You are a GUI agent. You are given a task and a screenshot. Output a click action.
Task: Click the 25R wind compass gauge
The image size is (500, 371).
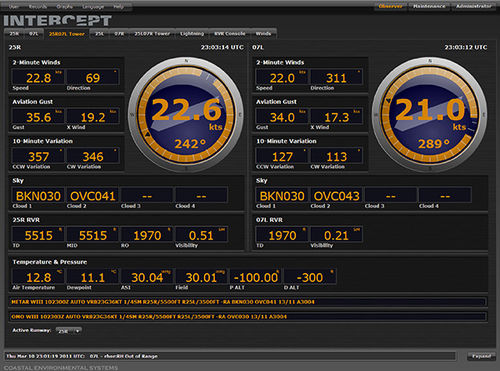186,114
